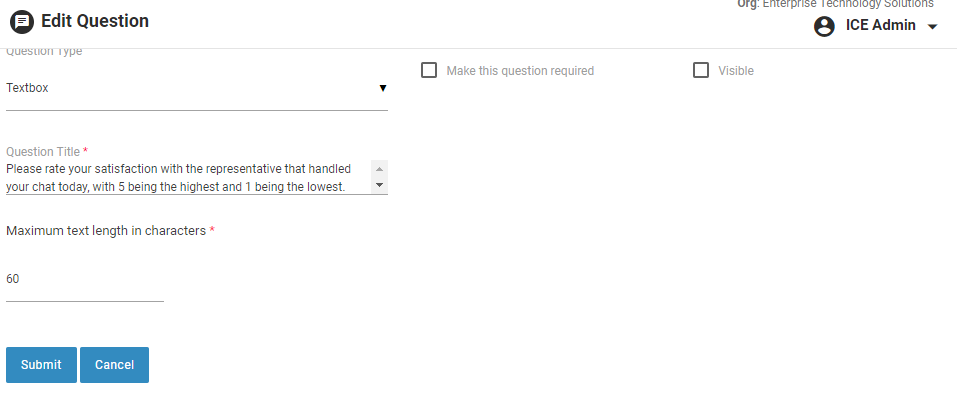Viewport: 957px width, 400px height.
Task: Click the Question Title field label
Action: click(43, 152)
